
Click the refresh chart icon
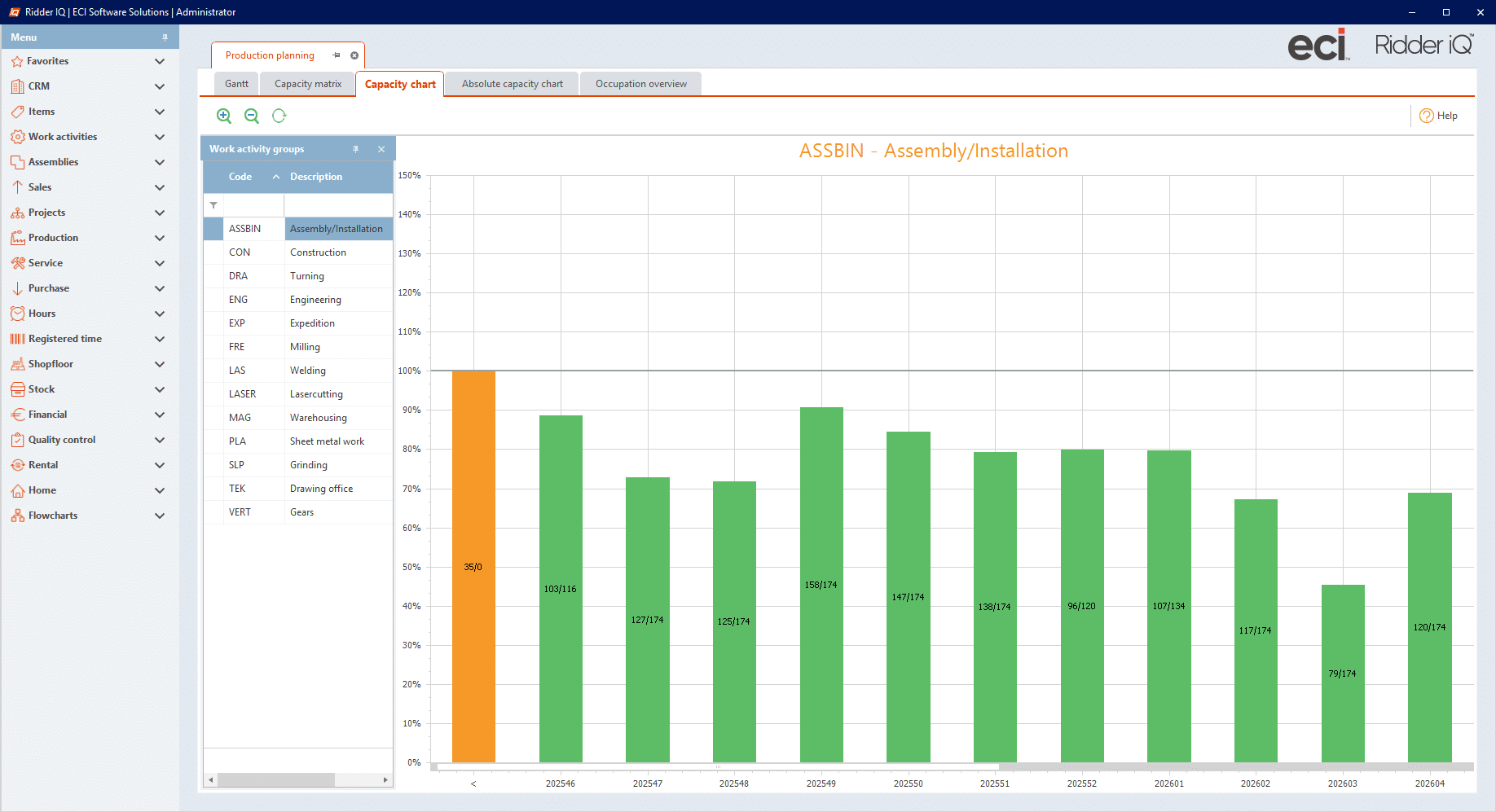(x=279, y=116)
